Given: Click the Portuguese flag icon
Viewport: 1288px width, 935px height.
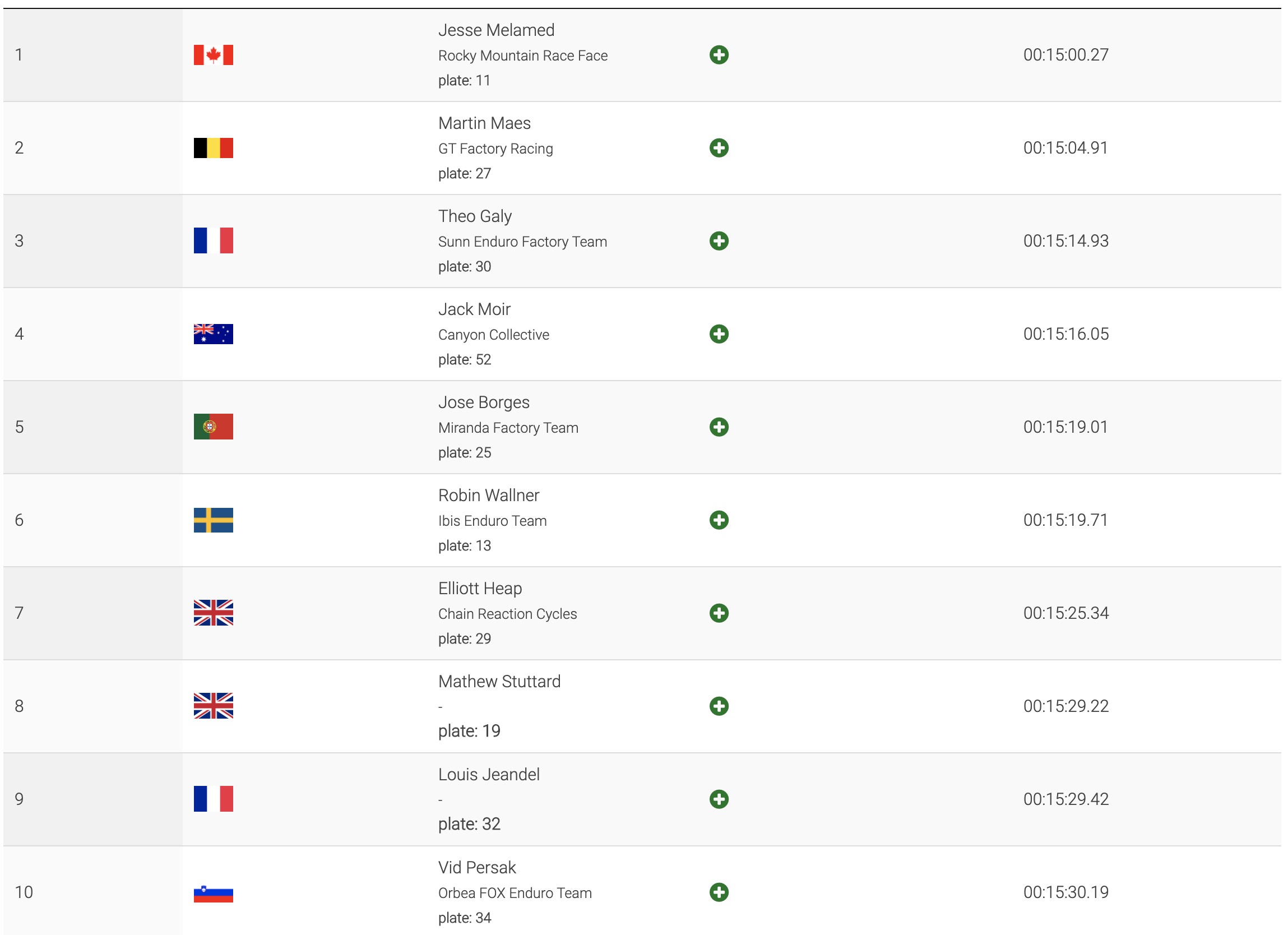Looking at the screenshot, I should [x=213, y=427].
